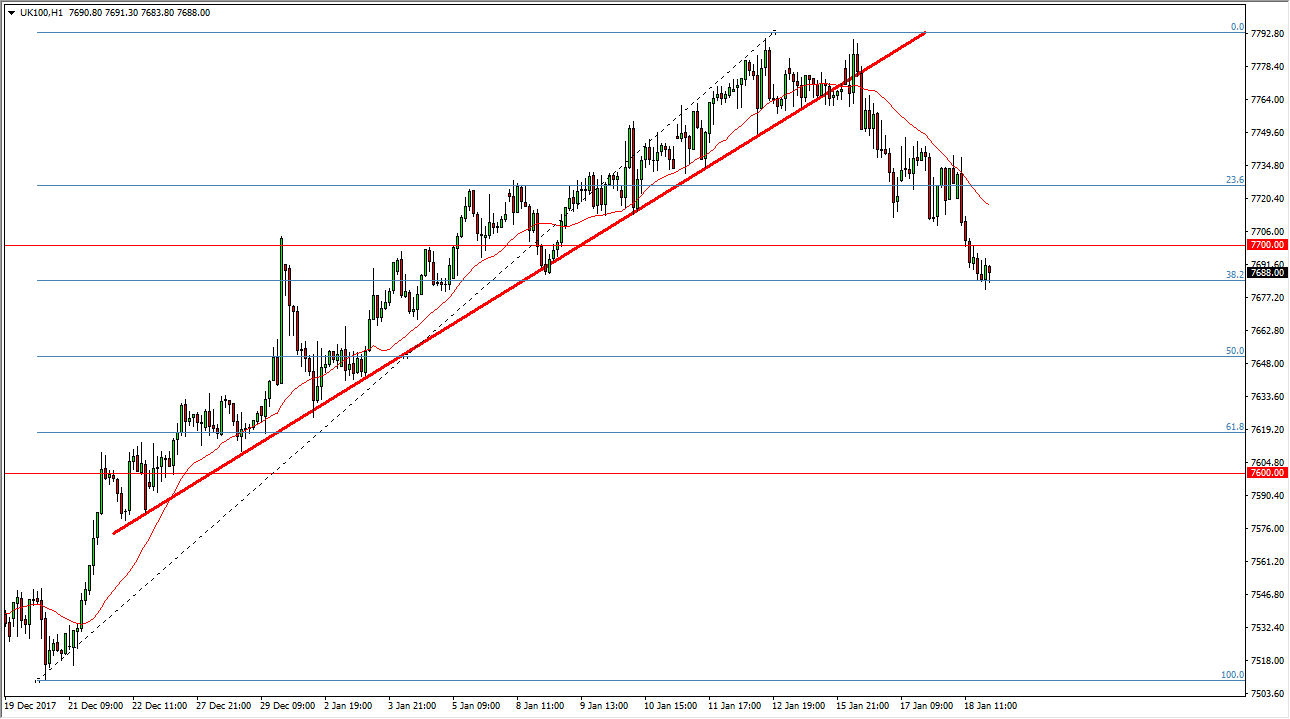
Task: Click the red 7600.00 price level tag
Action: pos(1266,472)
